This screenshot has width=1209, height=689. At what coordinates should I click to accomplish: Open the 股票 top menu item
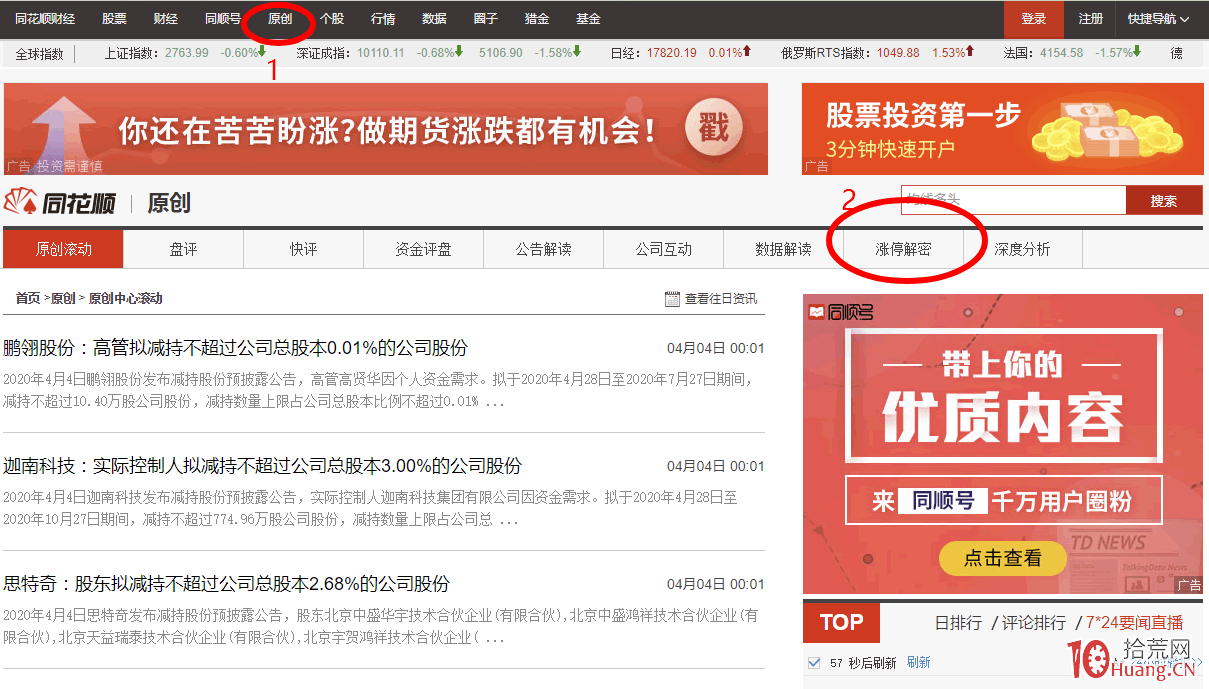point(114,19)
